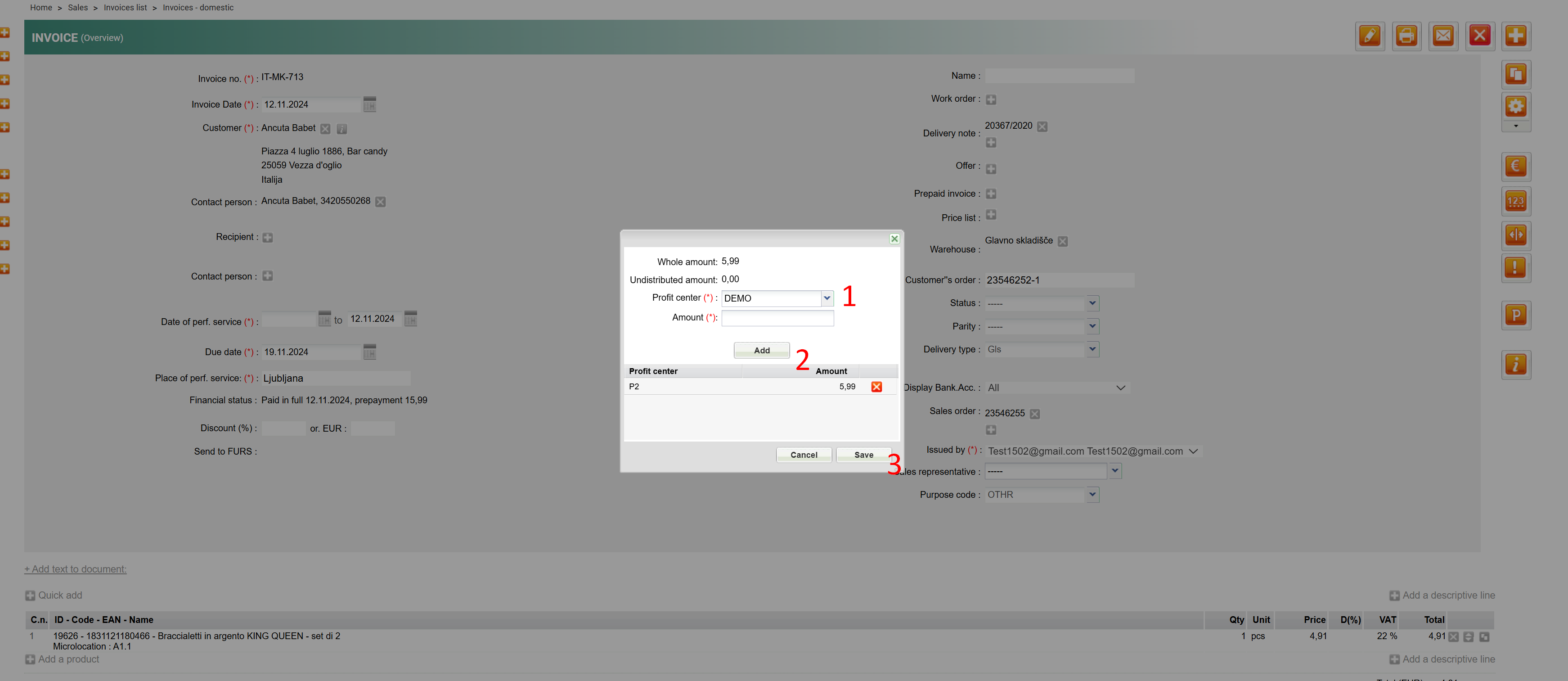Click Add text to document link
Image resolution: width=1568 pixels, height=681 pixels.
pos(76,569)
